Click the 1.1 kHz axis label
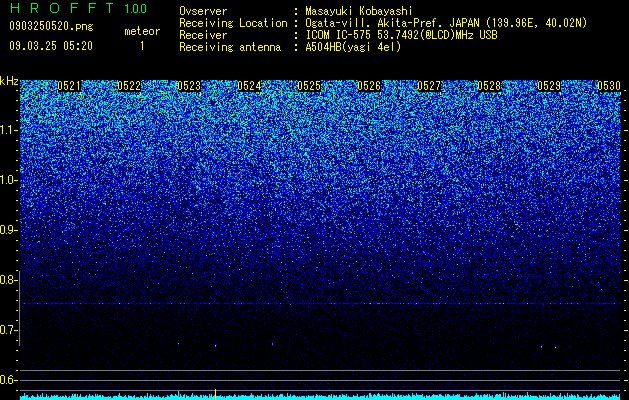The height and width of the screenshot is (400, 629). (x=9, y=130)
